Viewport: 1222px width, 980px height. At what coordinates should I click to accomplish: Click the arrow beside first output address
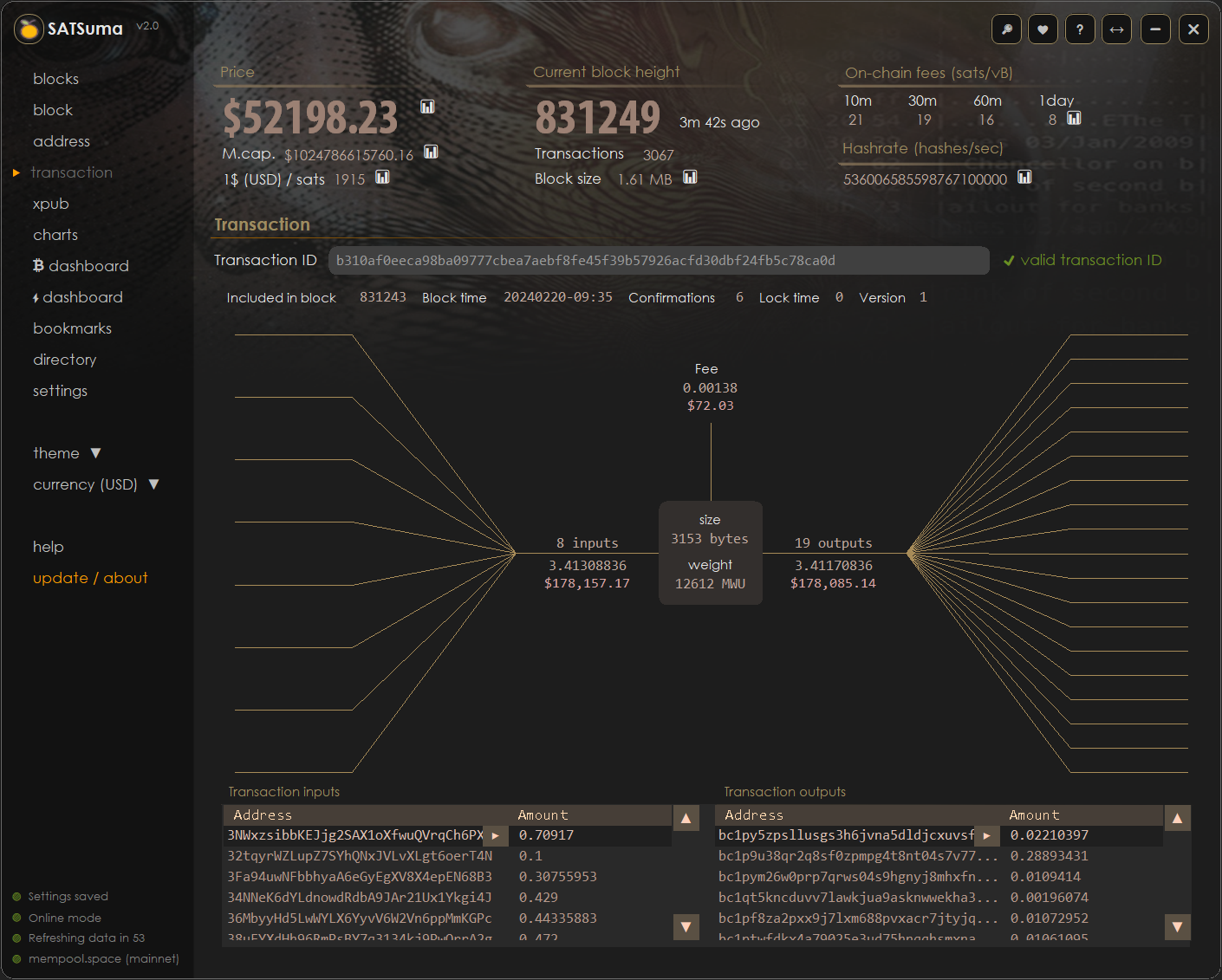986,836
